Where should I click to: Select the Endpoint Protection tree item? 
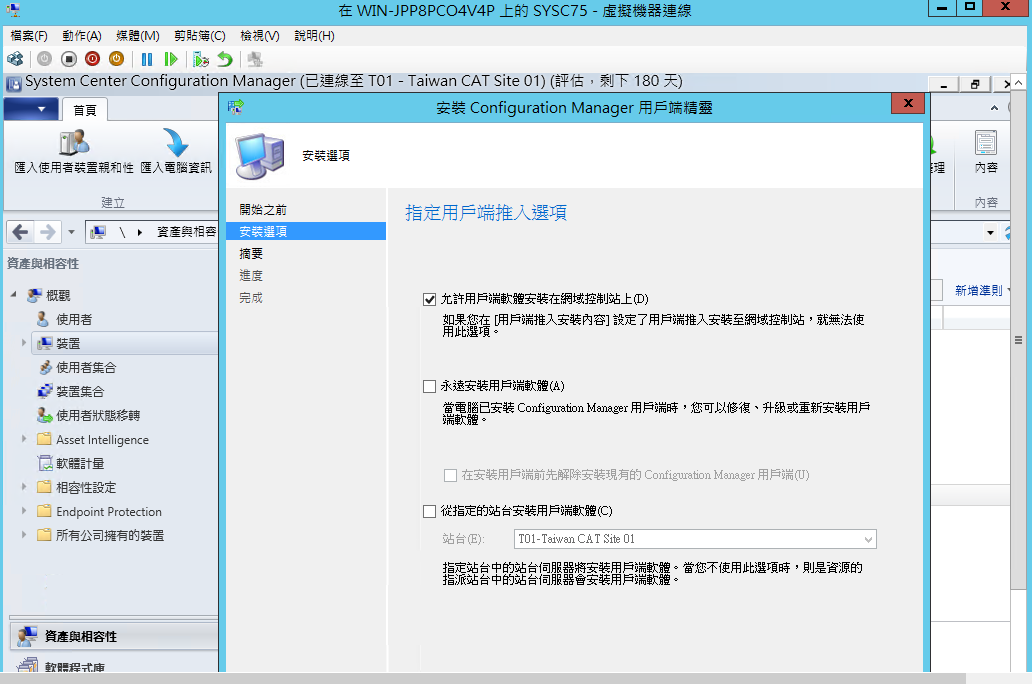coord(109,512)
